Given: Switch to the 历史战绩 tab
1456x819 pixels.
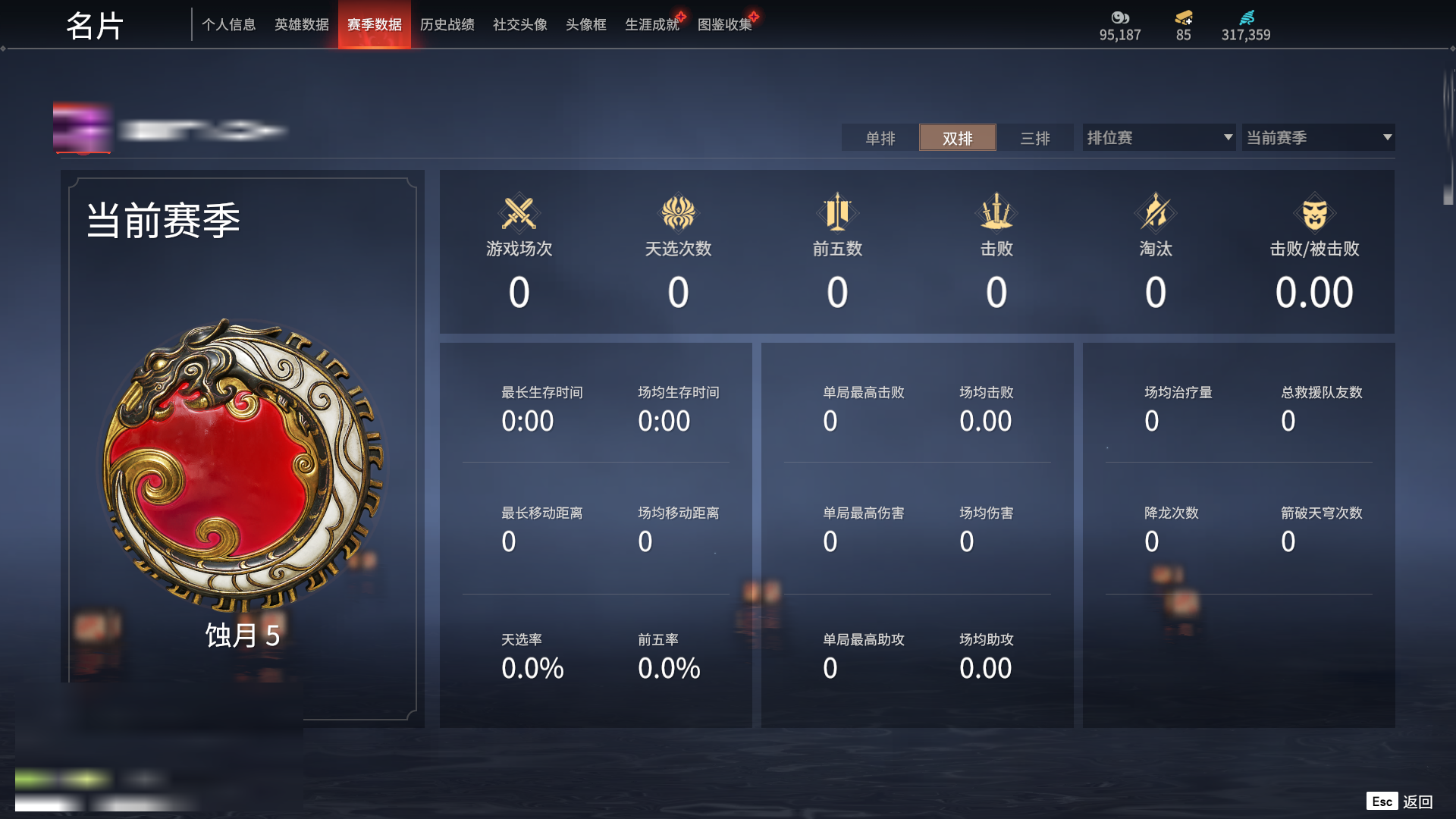Looking at the screenshot, I should (447, 24).
